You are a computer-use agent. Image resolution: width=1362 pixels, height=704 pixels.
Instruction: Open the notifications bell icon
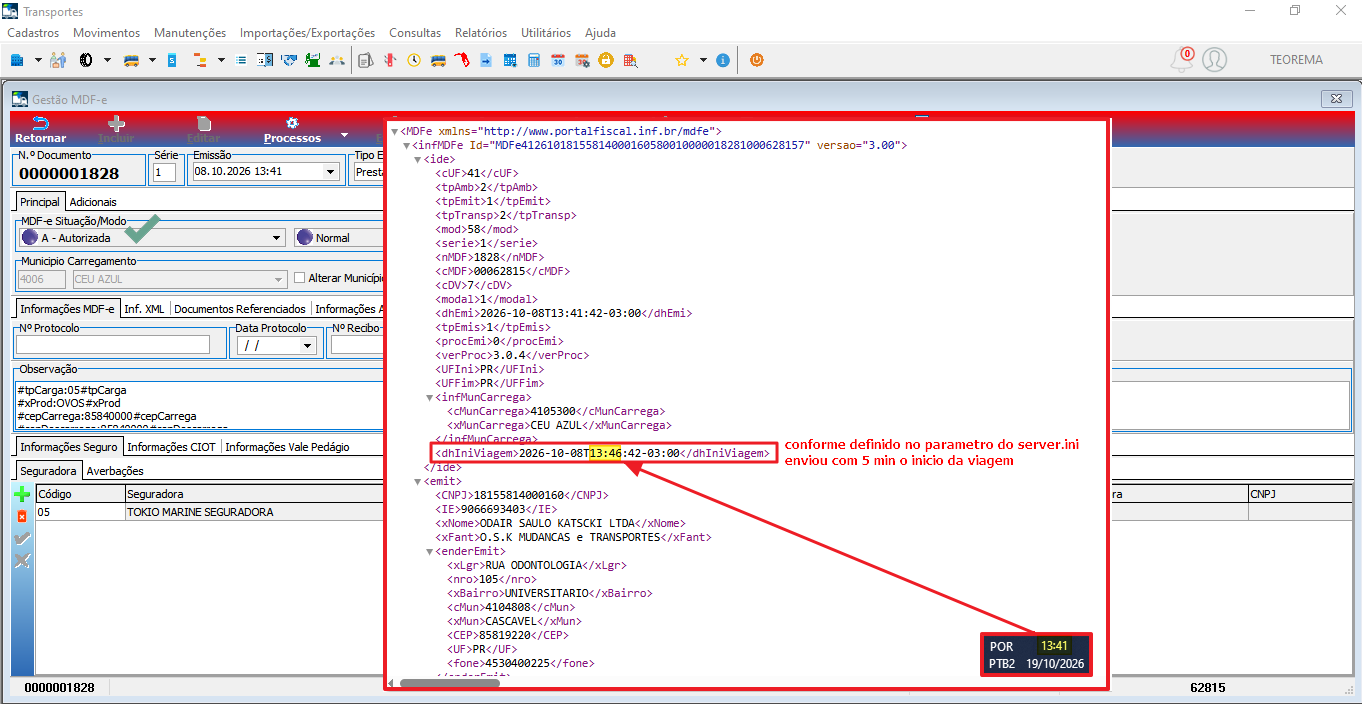[x=1182, y=60]
